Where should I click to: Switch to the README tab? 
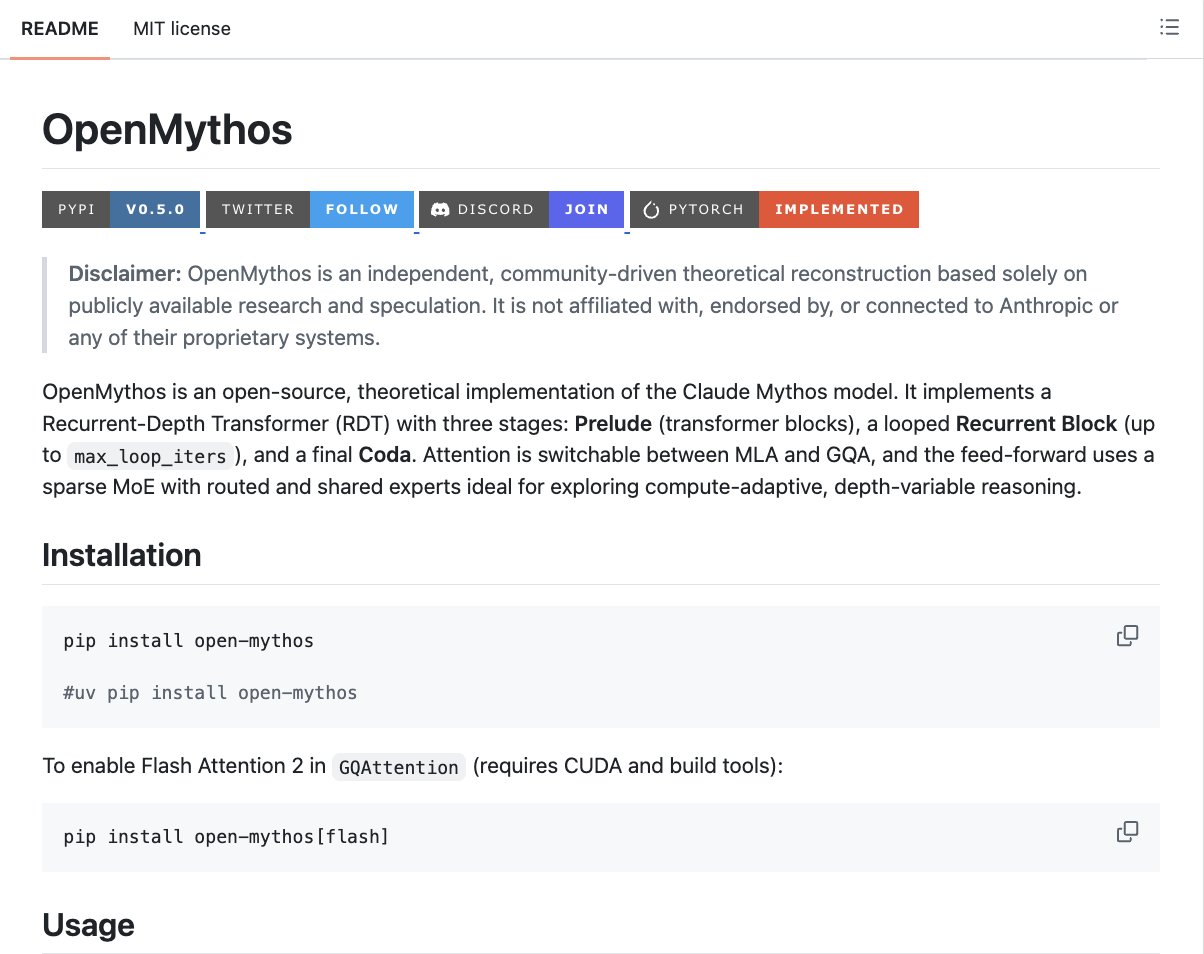(60, 29)
